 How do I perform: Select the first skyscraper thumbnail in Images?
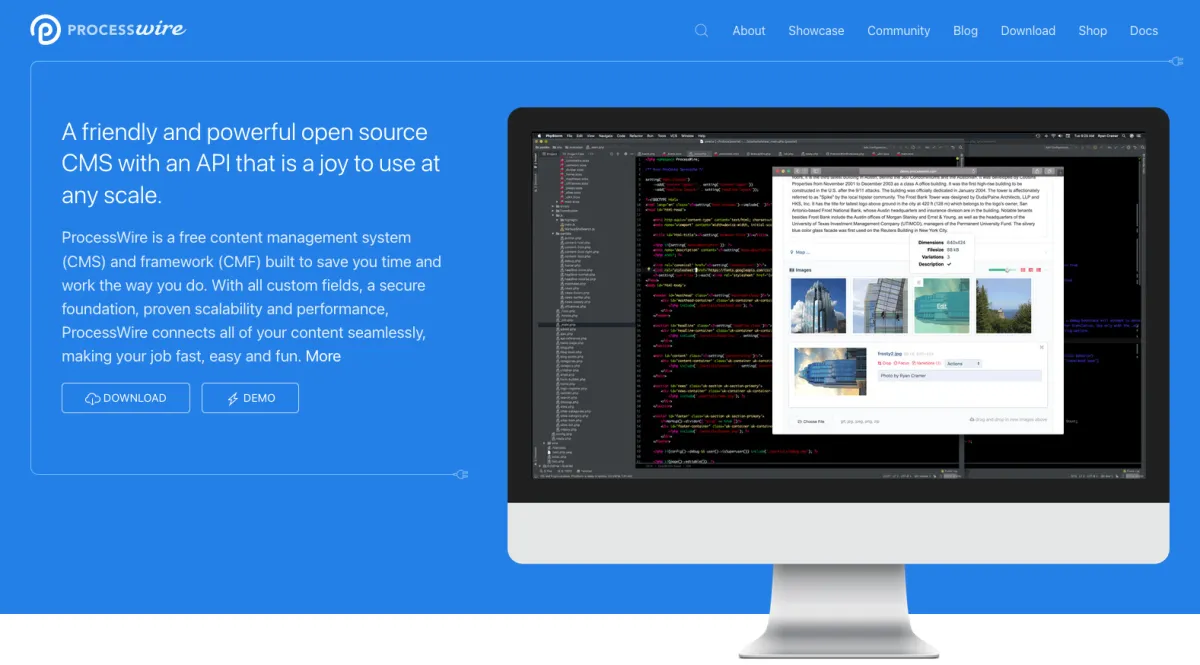[x=818, y=306]
